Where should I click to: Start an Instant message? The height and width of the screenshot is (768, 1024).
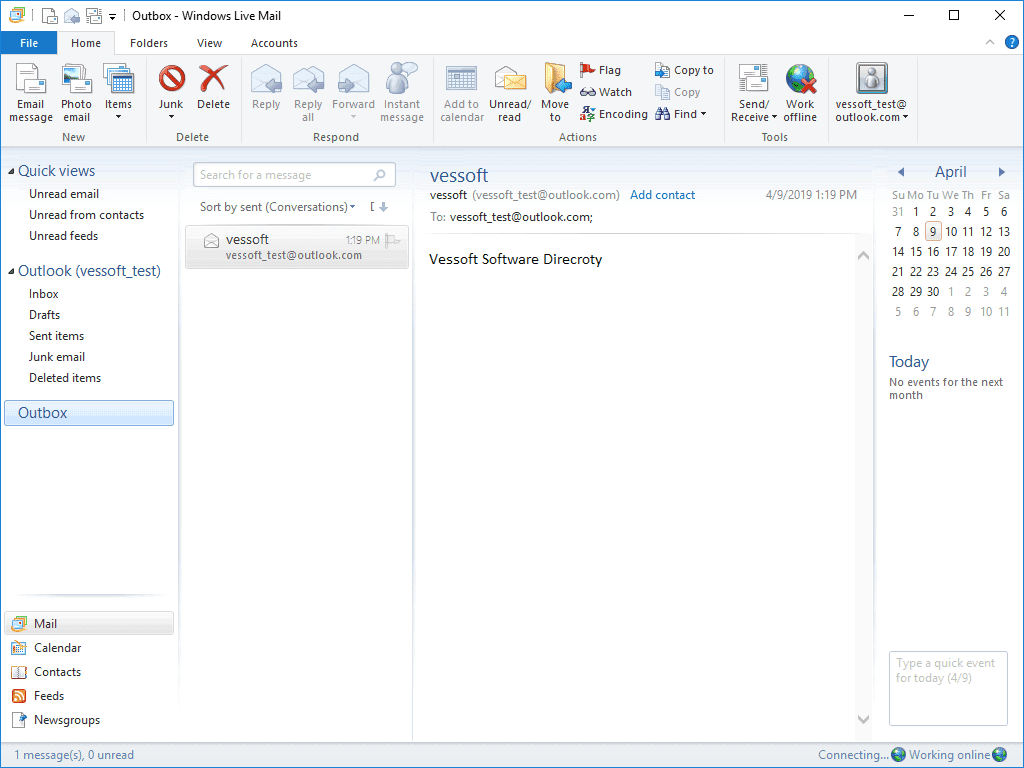coord(402,93)
